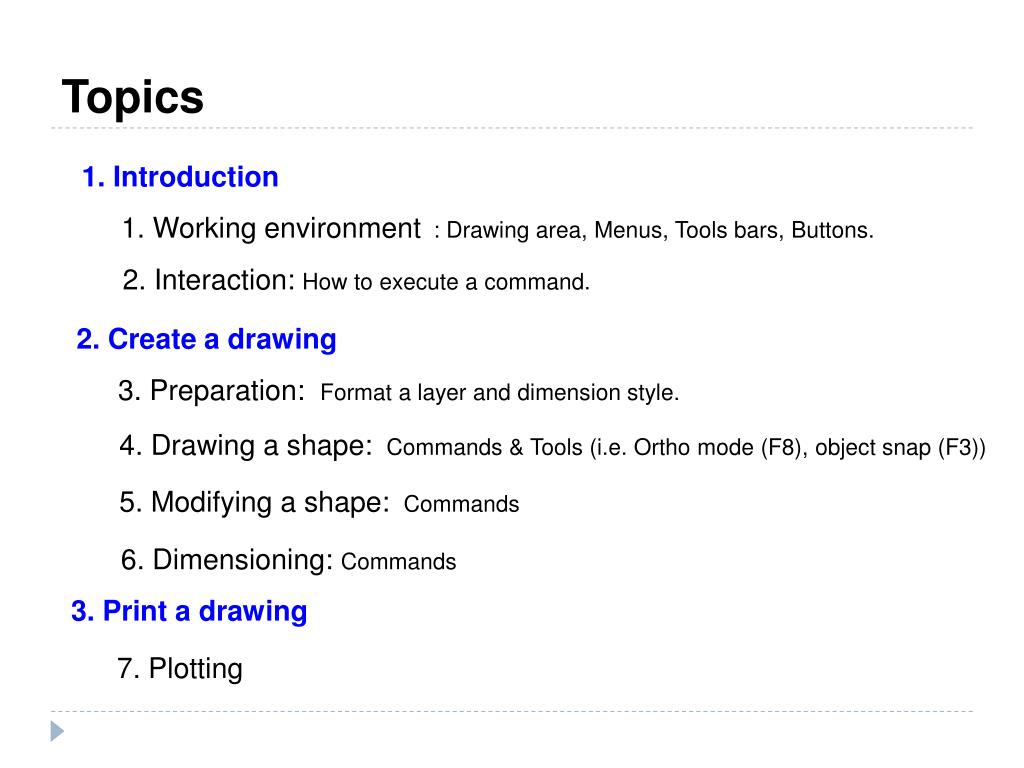Open the '1. Introduction' heading
Viewport: 1024px width, 768px height.
(x=180, y=177)
